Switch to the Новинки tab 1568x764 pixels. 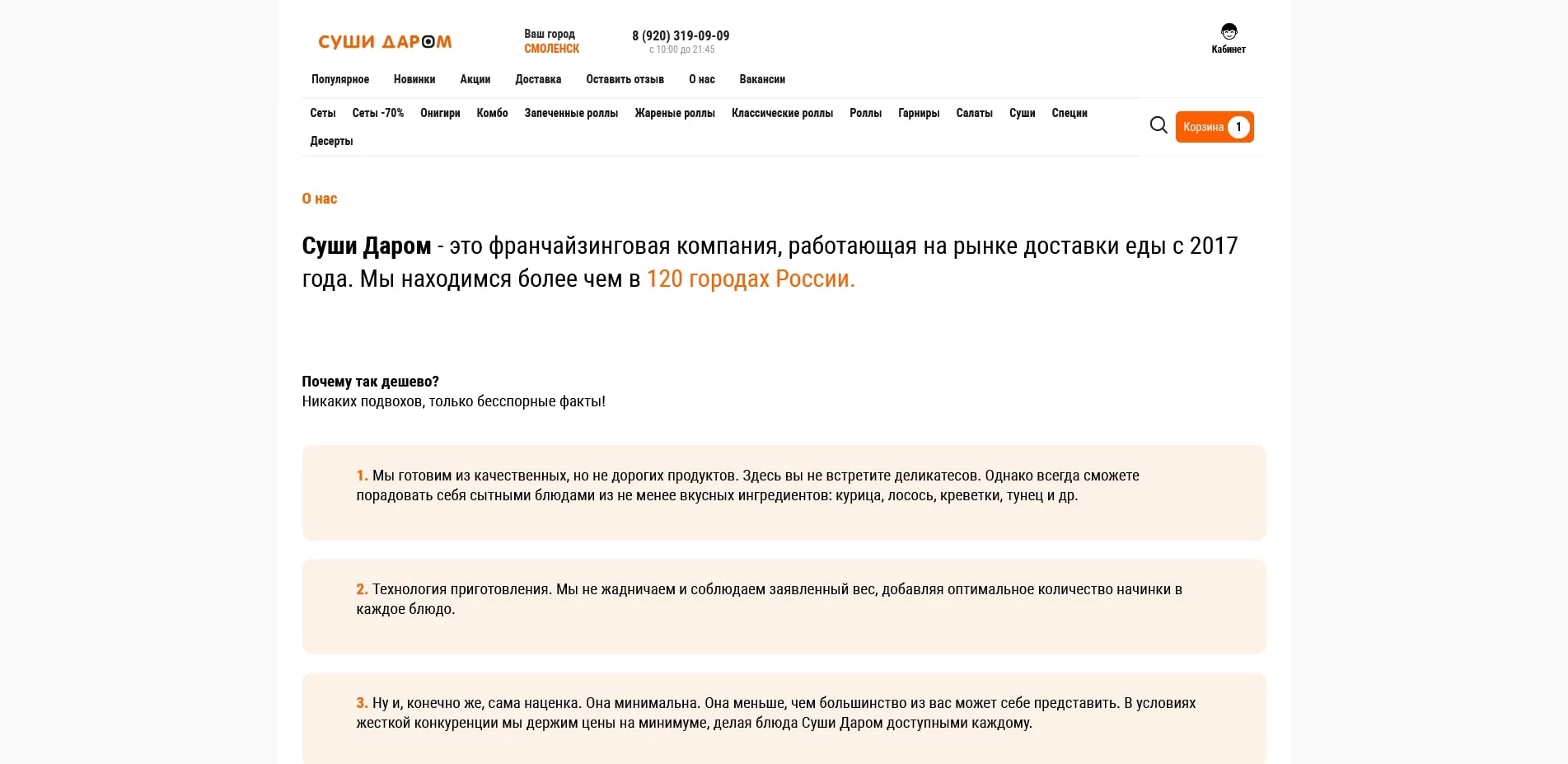pyautogui.click(x=414, y=79)
